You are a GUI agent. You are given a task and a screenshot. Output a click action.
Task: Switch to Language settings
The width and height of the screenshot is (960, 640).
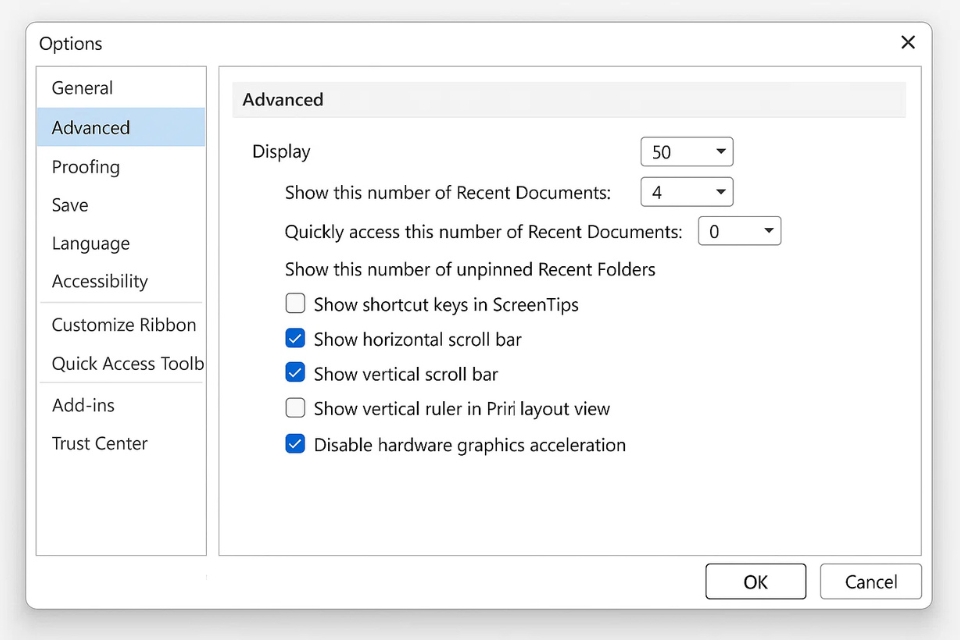tap(91, 244)
